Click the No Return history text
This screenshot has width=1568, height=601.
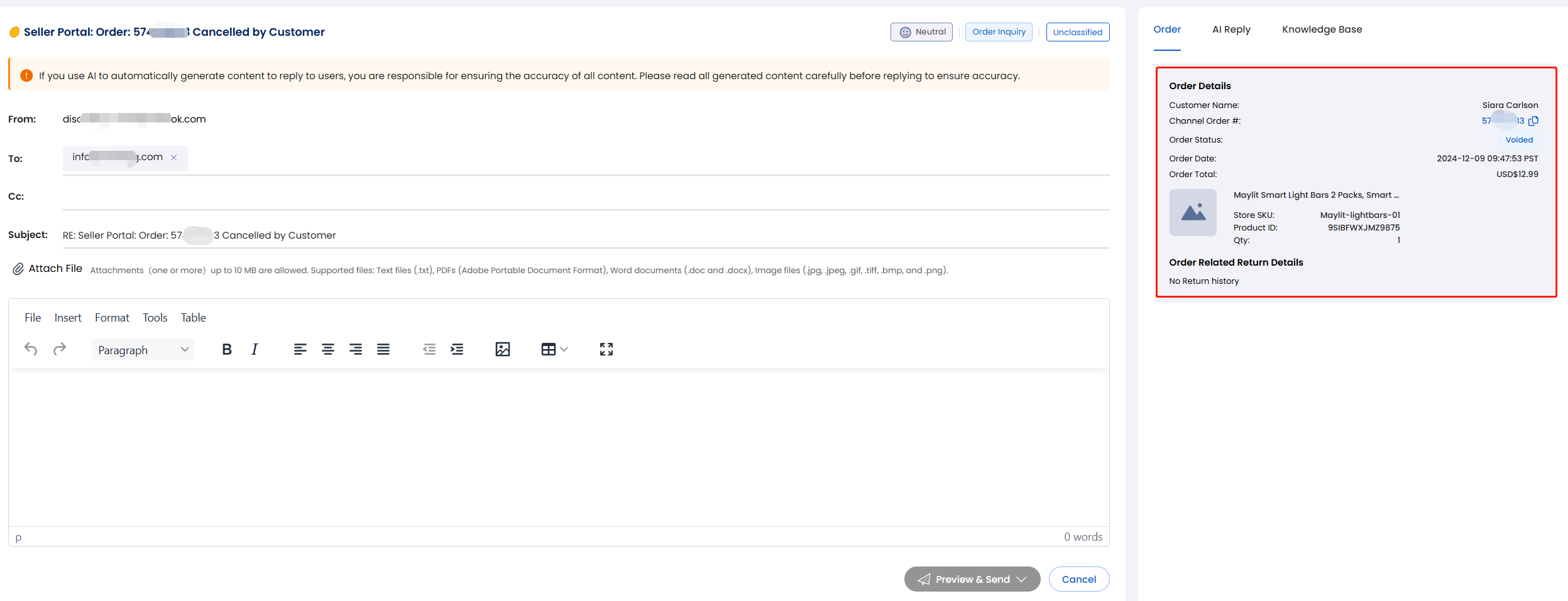[1204, 281]
